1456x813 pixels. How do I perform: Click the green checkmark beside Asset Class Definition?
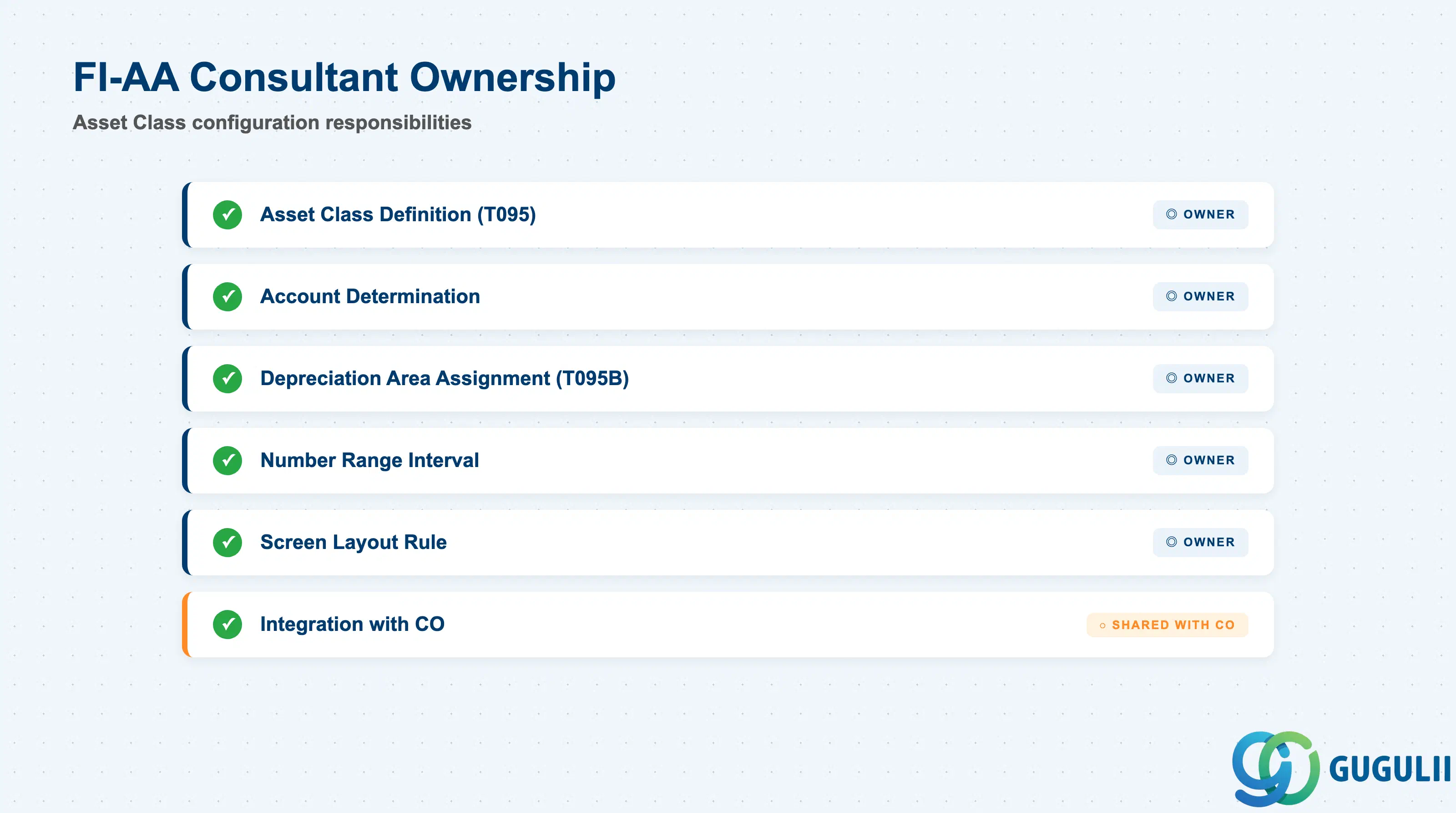pos(227,215)
